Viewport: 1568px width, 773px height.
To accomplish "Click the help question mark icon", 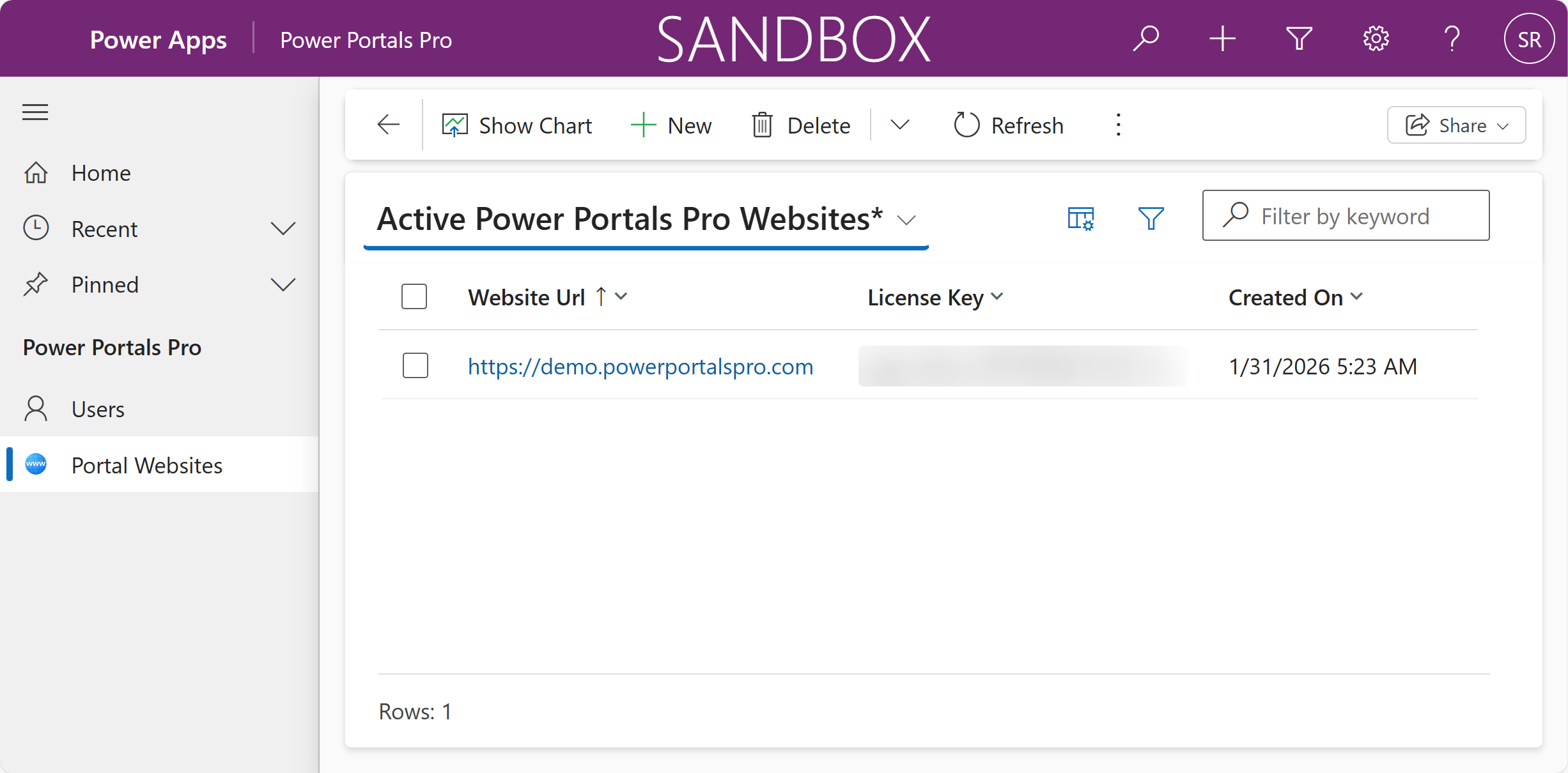I will pos(1452,39).
